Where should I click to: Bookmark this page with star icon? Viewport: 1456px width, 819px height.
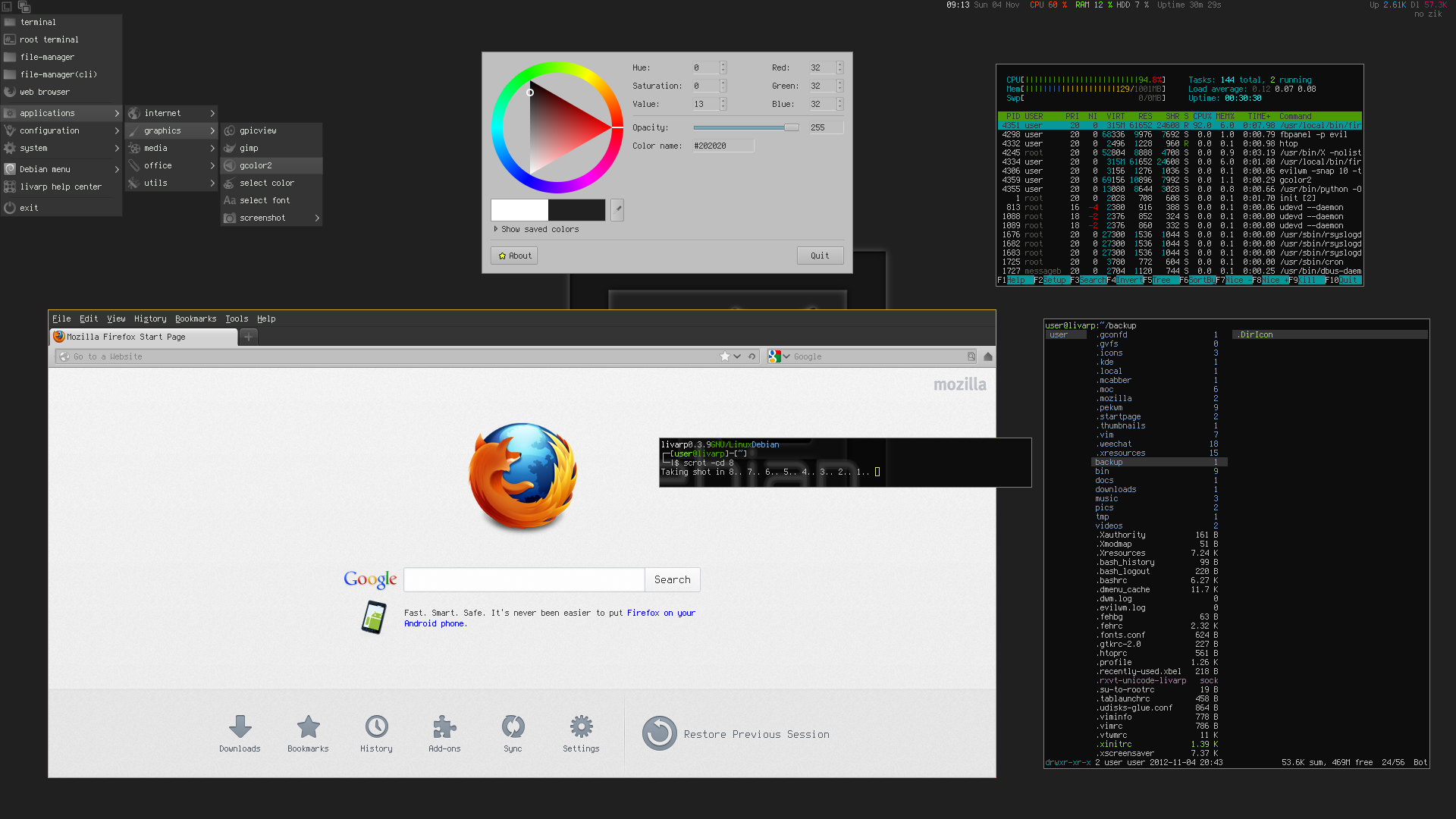(x=725, y=356)
